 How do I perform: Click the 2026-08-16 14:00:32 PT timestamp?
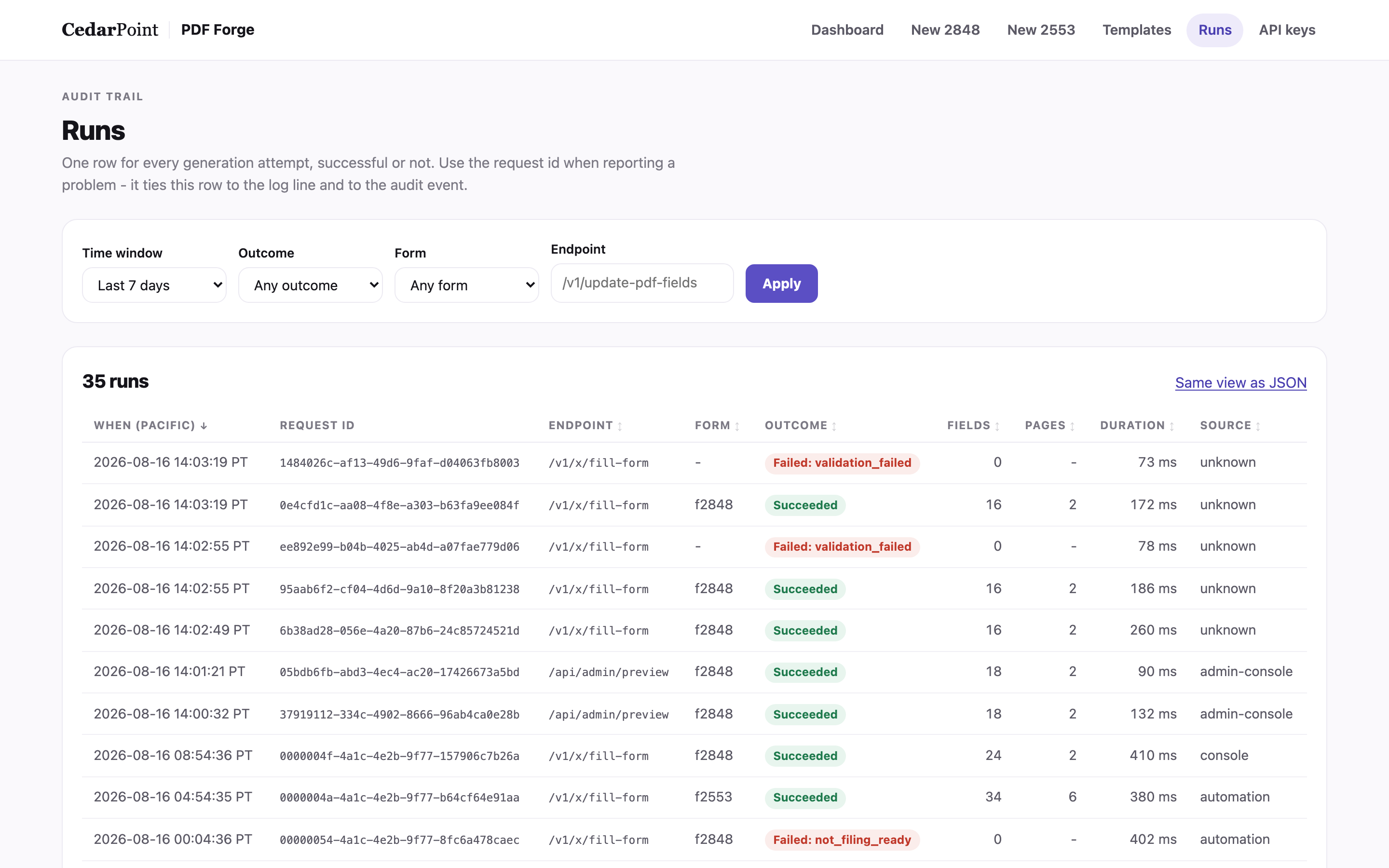tap(172, 714)
